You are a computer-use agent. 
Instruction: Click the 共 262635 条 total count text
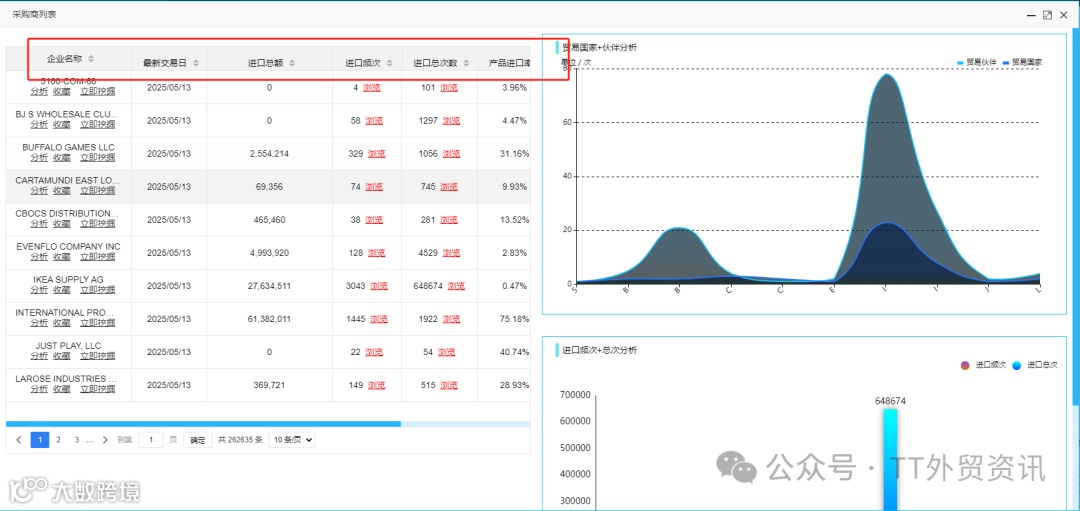[240, 440]
